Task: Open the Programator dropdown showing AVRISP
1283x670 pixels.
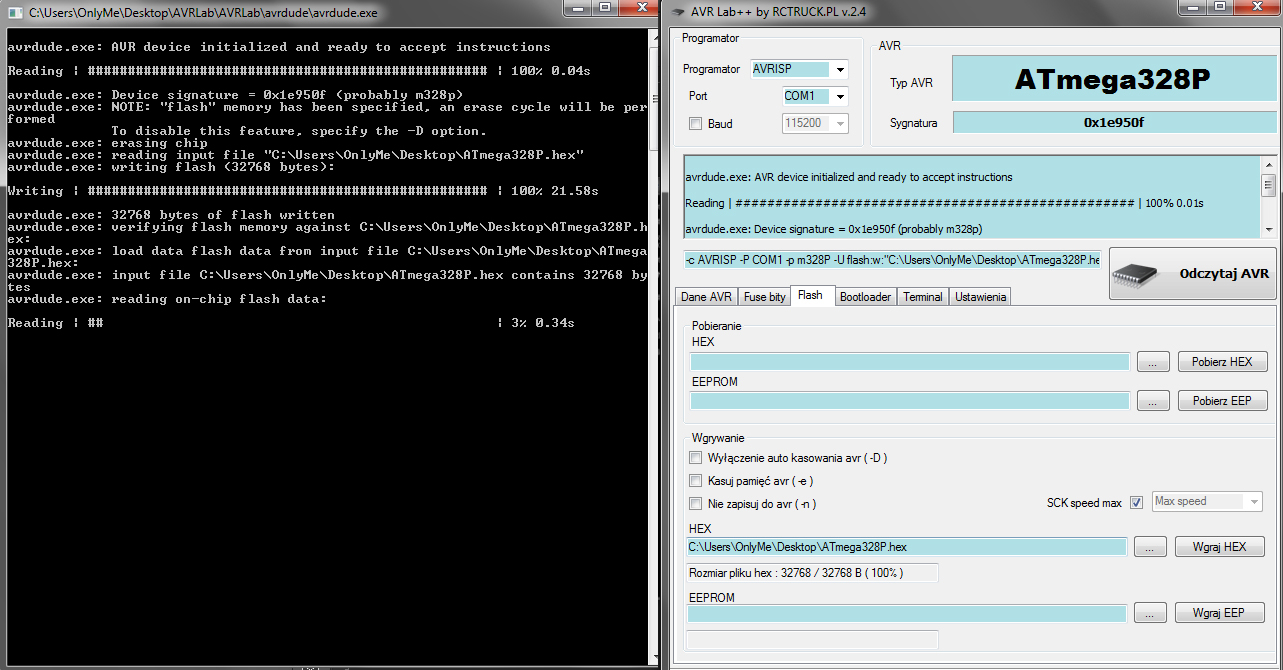Action: (x=799, y=69)
